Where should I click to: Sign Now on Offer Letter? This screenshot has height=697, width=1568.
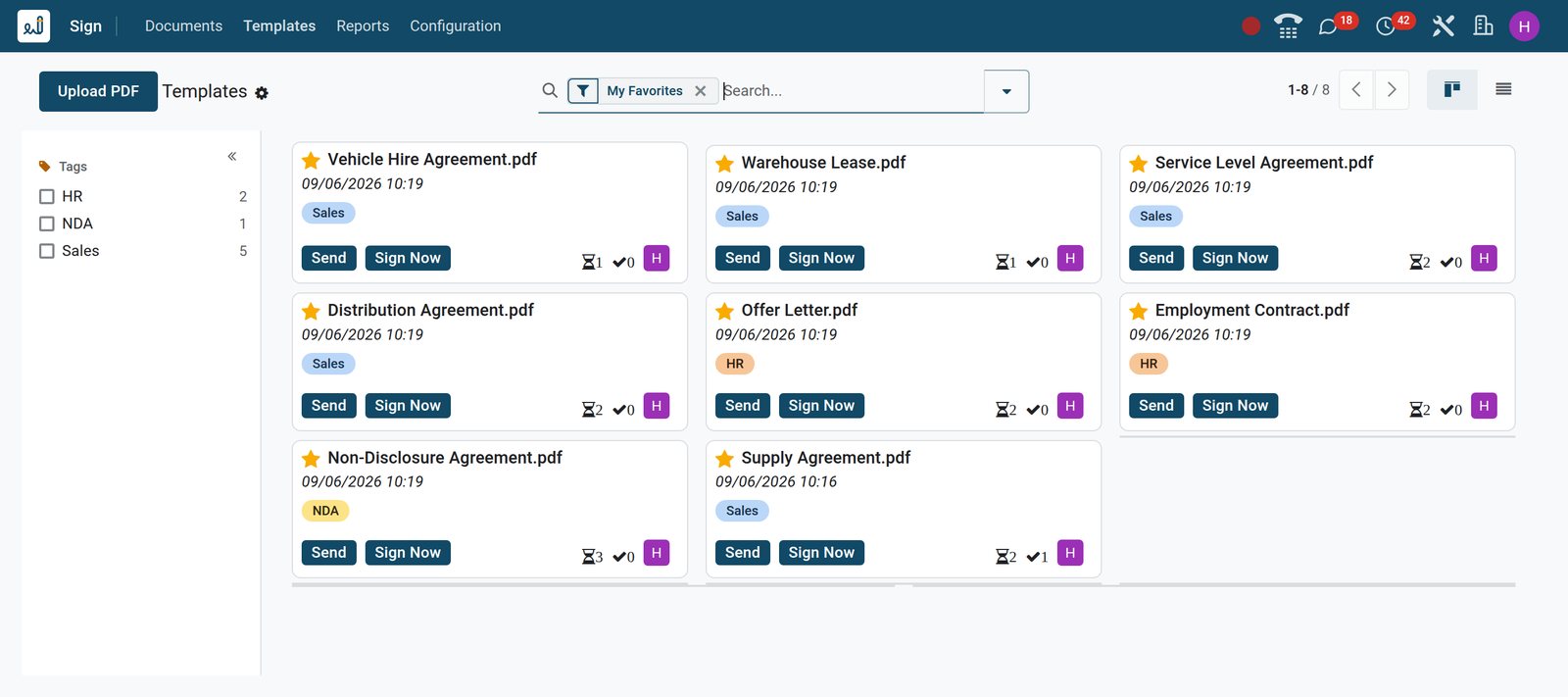coord(821,406)
